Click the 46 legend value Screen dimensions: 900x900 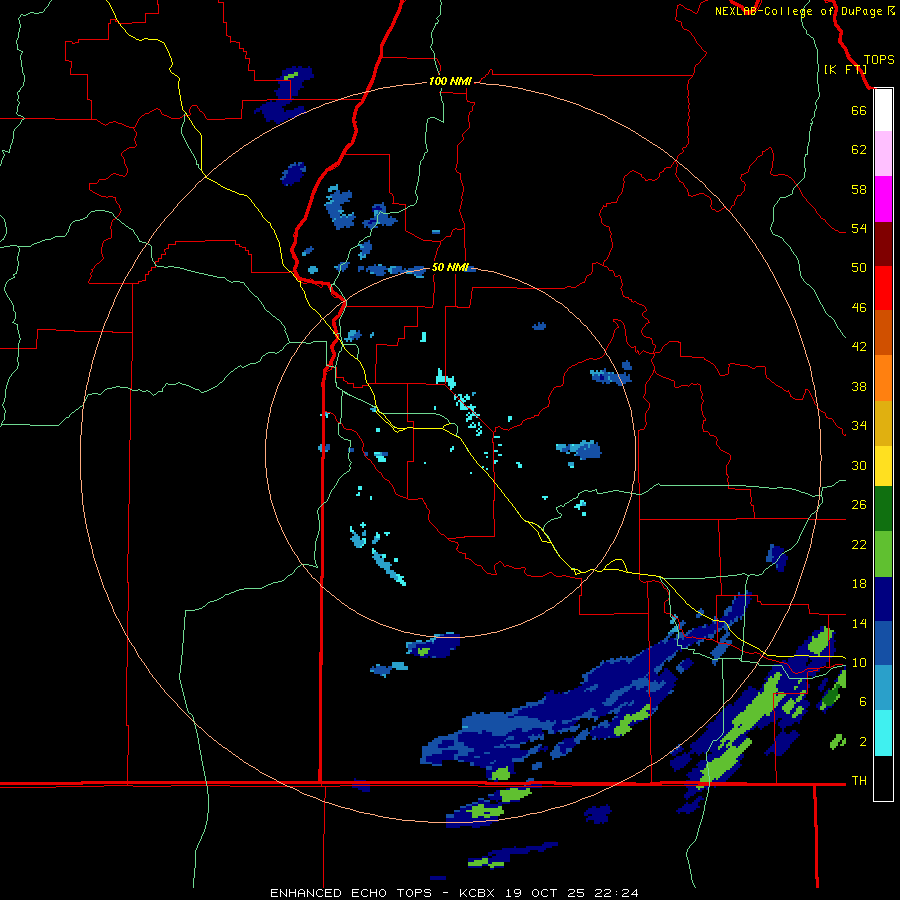(x=859, y=307)
